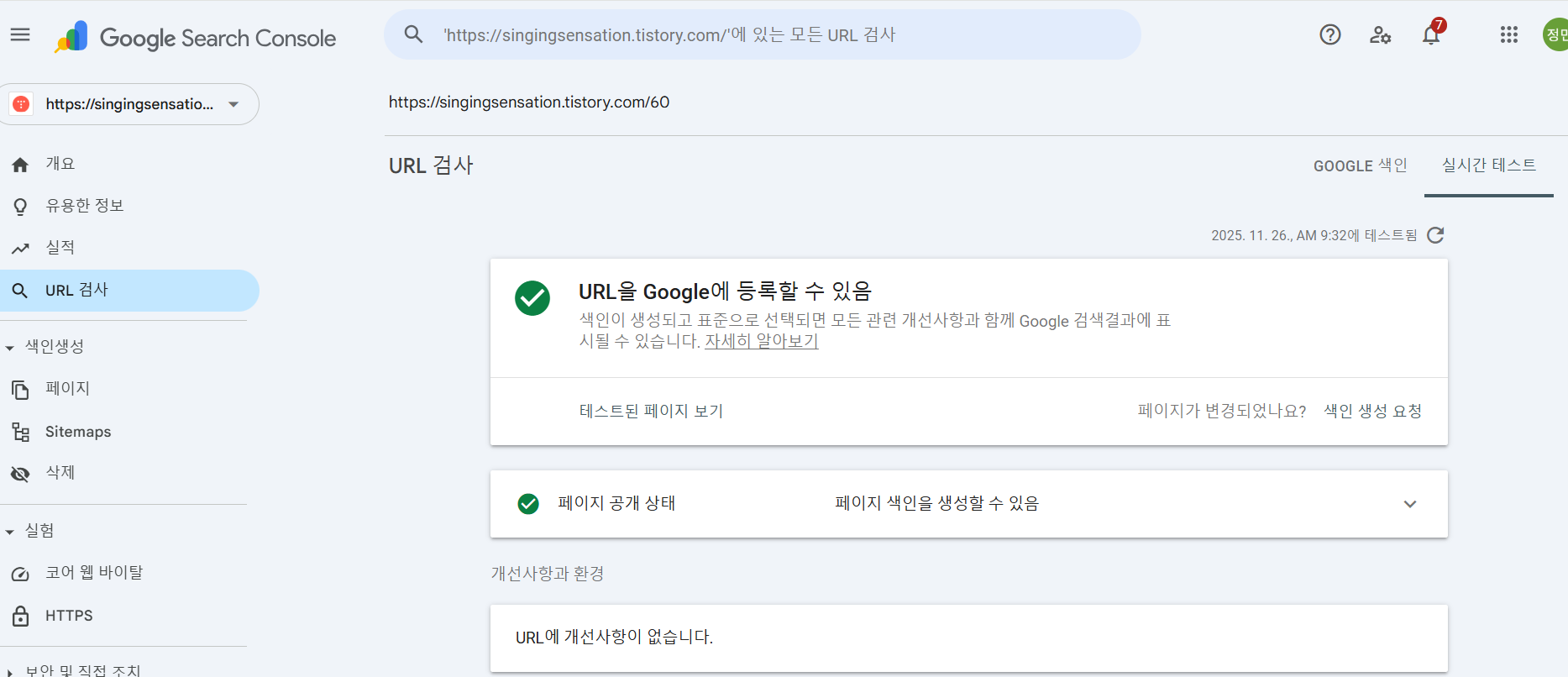
Task: Switch to the GOOGLE 색인 tab
Action: click(x=1361, y=165)
